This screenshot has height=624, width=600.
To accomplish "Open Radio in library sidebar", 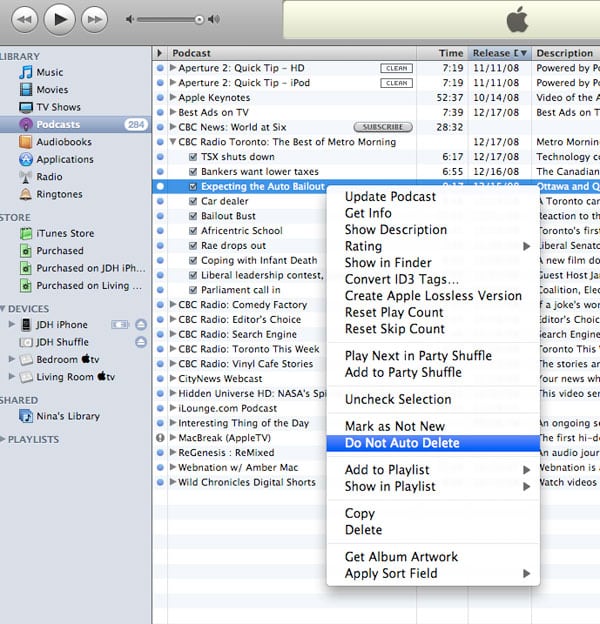I will tap(49, 177).
